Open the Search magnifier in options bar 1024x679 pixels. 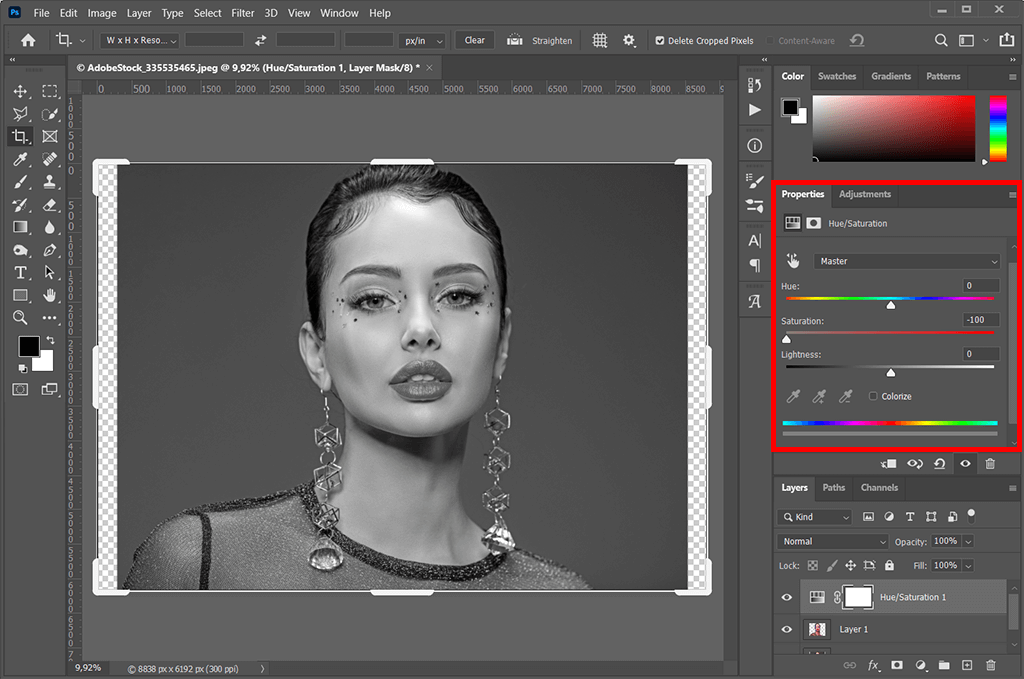(x=940, y=40)
